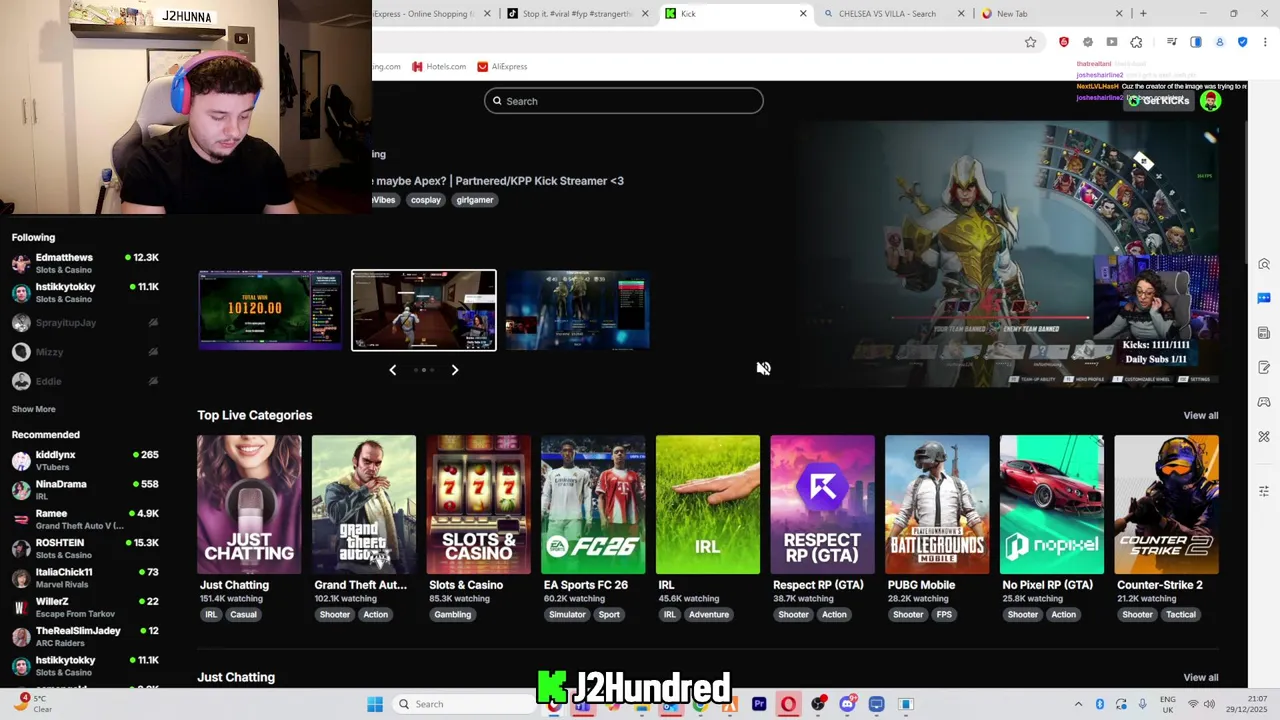Open the Windows Start menu
The width and height of the screenshot is (1280, 720).
[375, 704]
